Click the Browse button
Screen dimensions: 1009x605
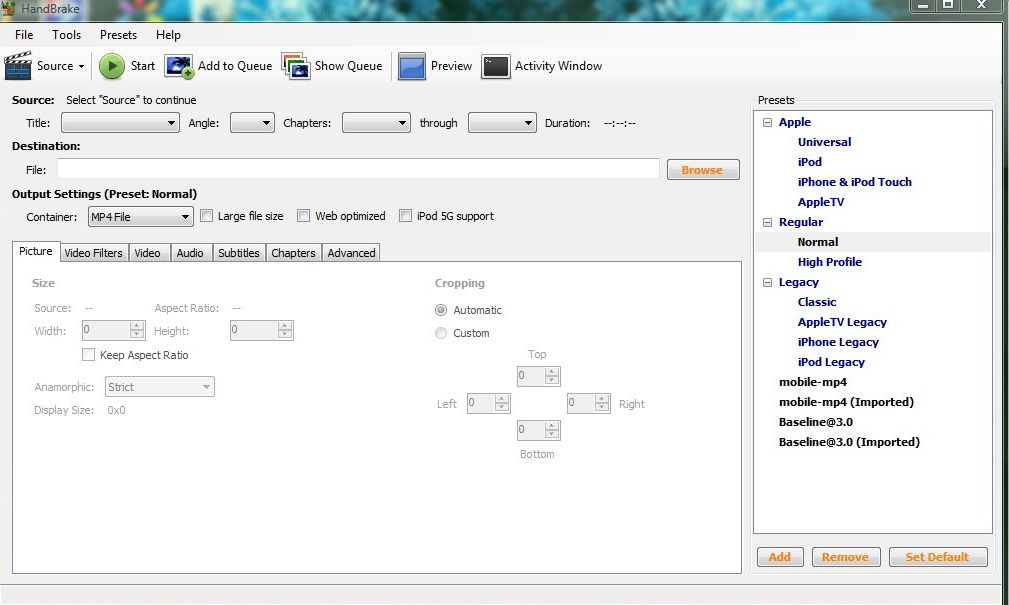click(x=702, y=170)
